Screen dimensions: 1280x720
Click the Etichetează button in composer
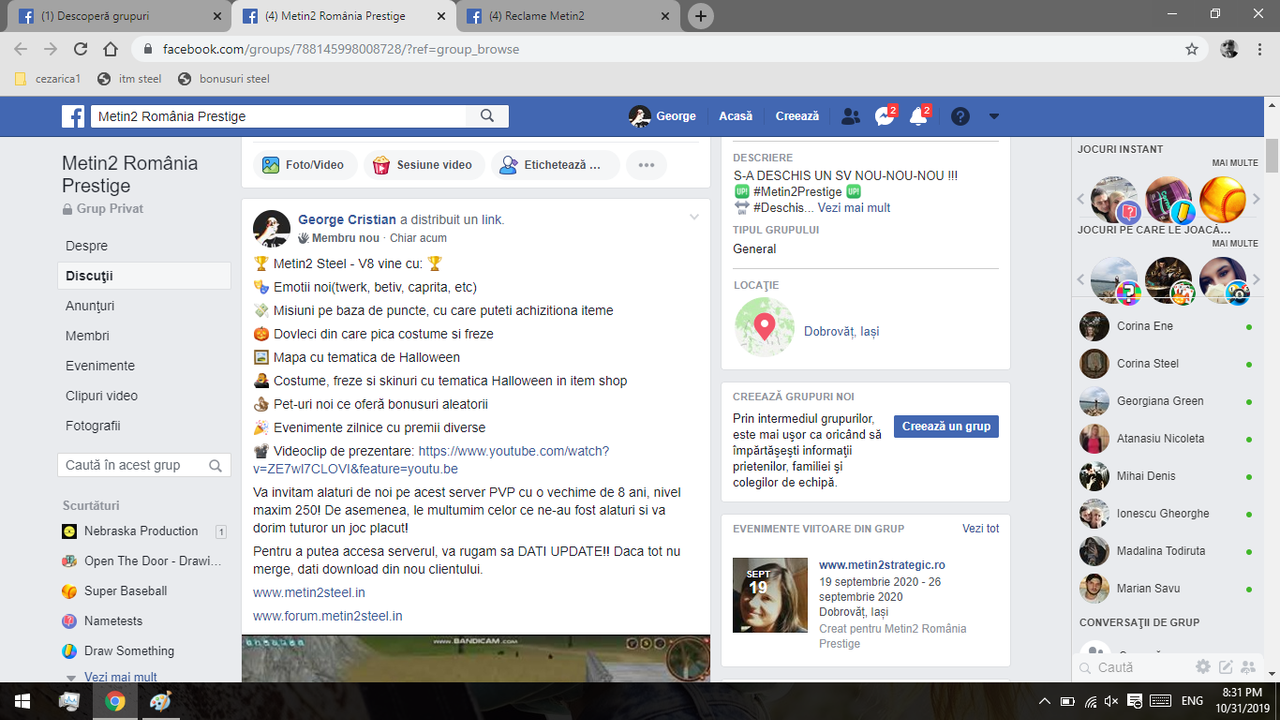click(555, 165)
